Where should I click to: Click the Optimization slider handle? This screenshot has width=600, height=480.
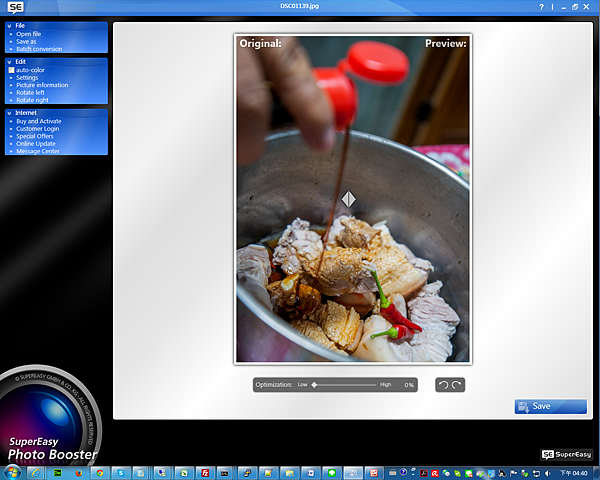pos(314,385)
